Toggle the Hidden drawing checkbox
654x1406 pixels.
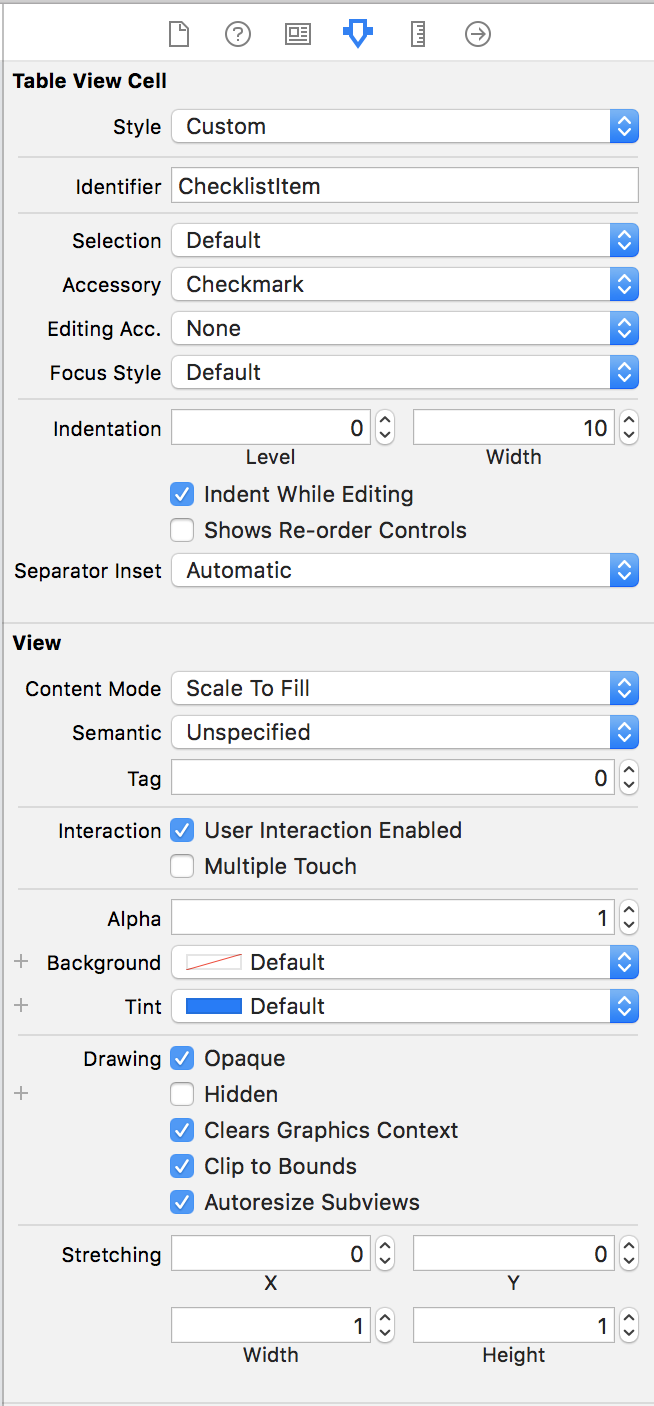[x=182, y=1094]
